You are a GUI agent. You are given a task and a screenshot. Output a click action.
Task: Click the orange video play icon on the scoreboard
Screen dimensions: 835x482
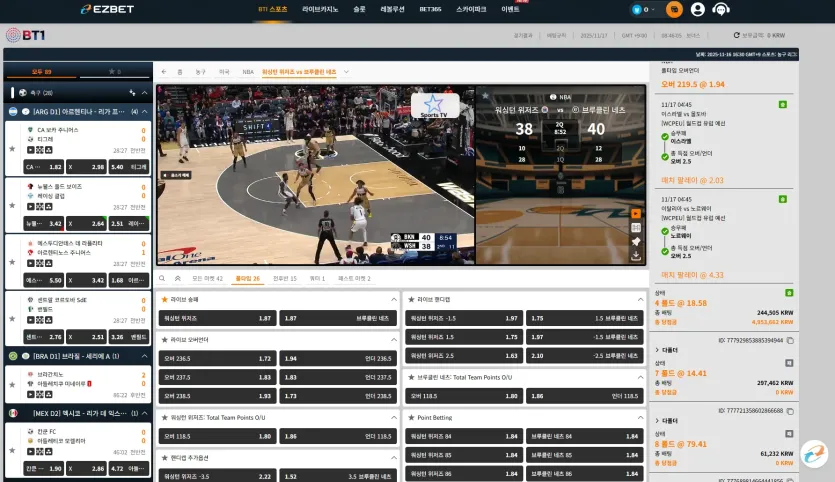pyautogui.click(x=635, y=214)
